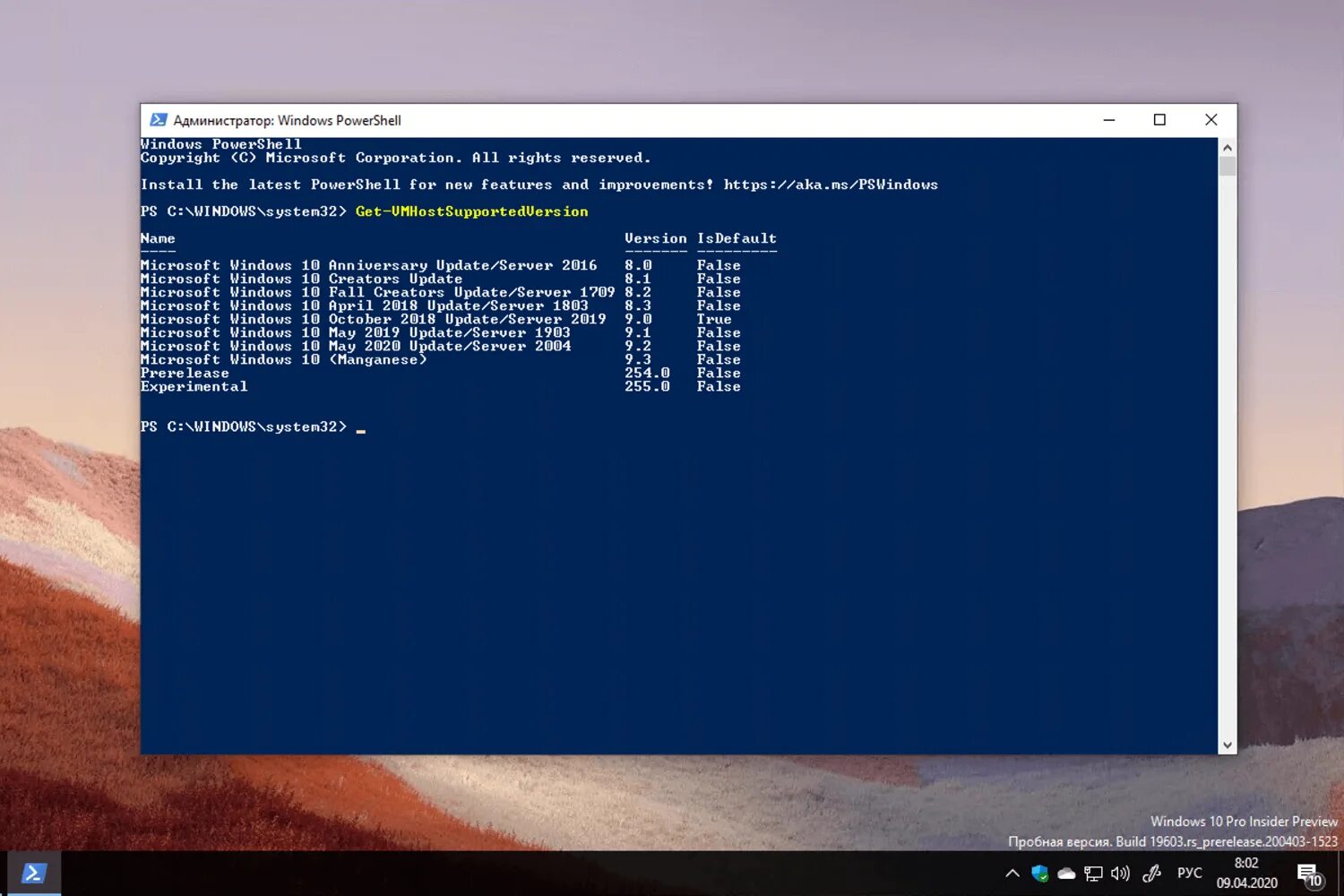The image size is (1344, 896).
Task: Click the Get-VMHostSupportedVersion command text
Action: click(x=472, y=211)
